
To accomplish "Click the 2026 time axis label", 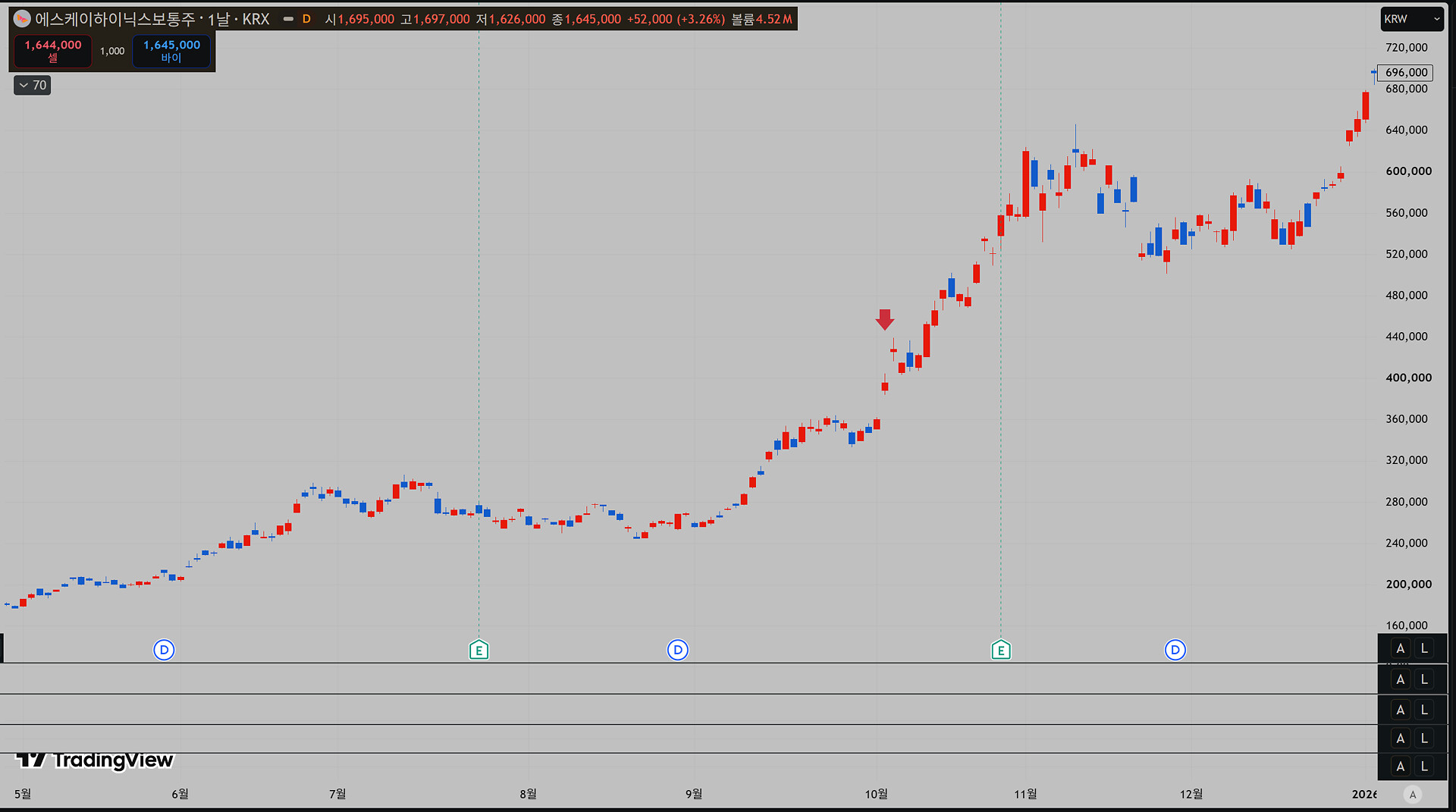I will click(x=1364, y=794).
